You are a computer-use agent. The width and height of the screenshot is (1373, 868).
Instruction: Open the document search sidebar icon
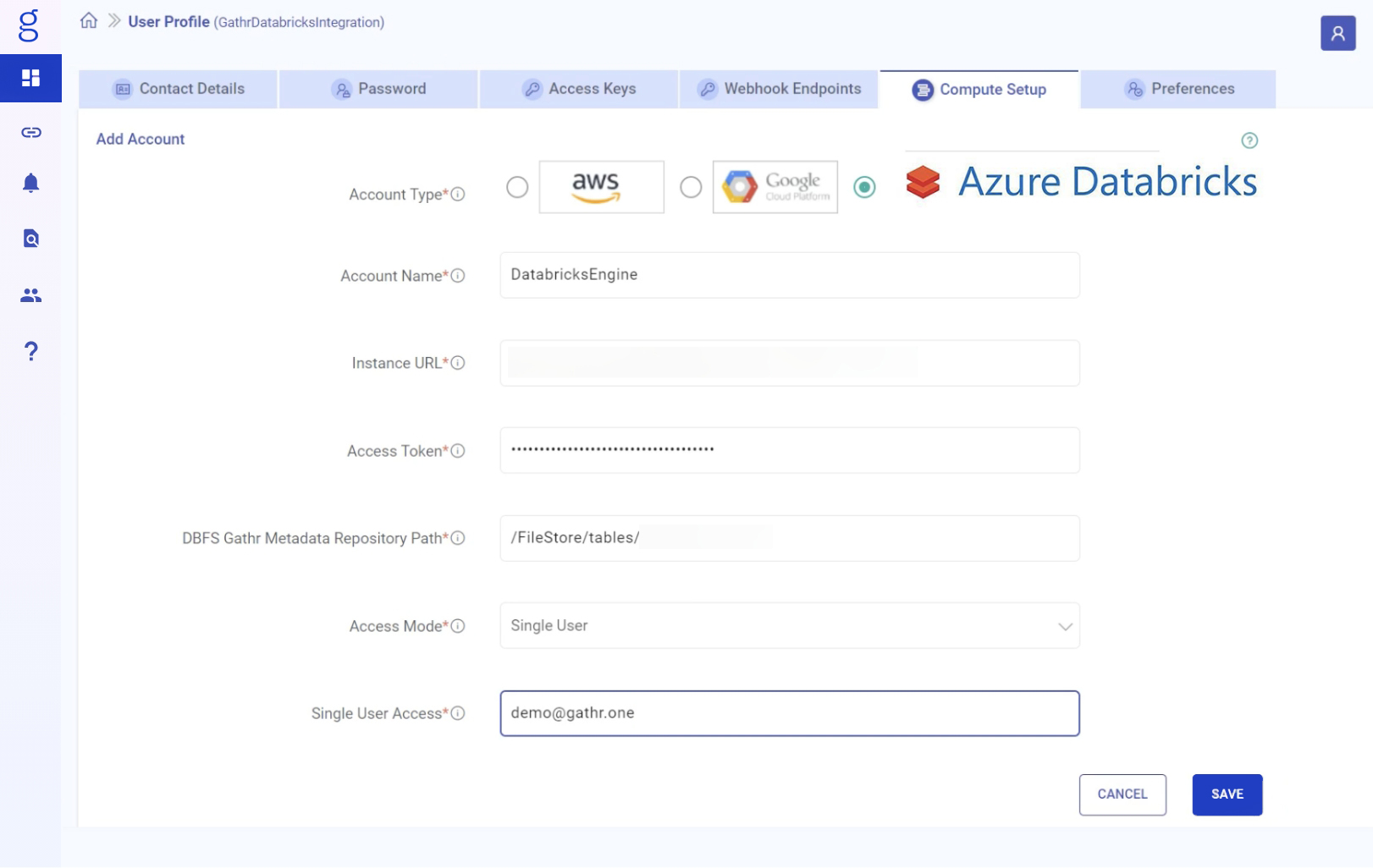31,239
